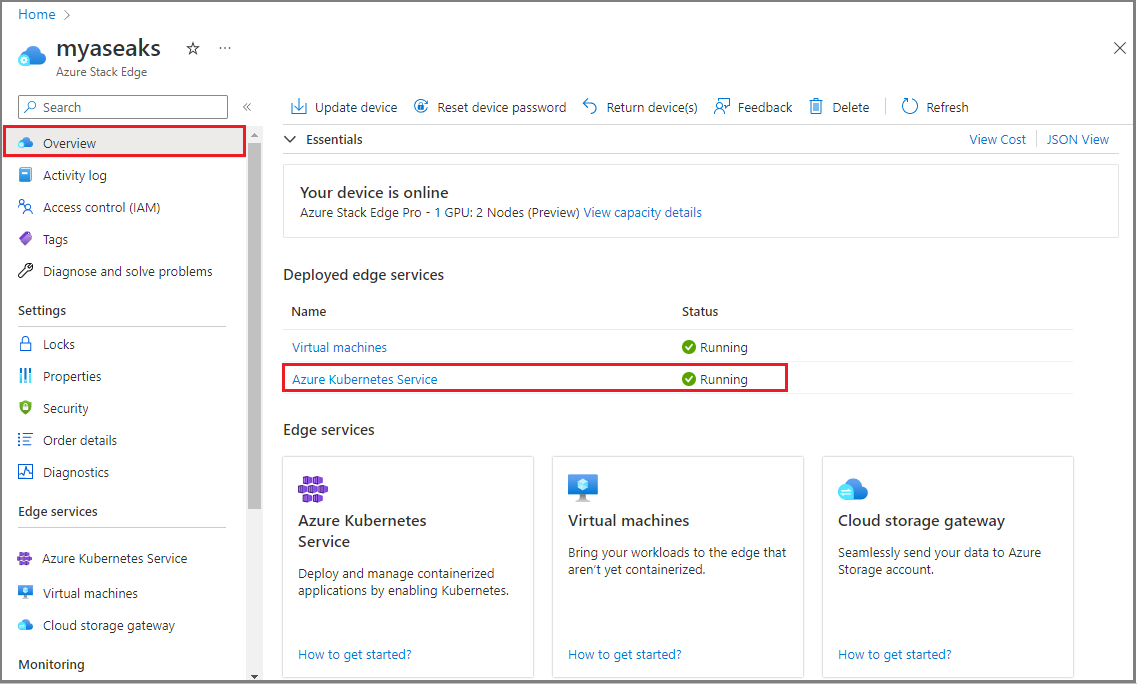Click inside the sidebar Search field

tap(122, 107)
